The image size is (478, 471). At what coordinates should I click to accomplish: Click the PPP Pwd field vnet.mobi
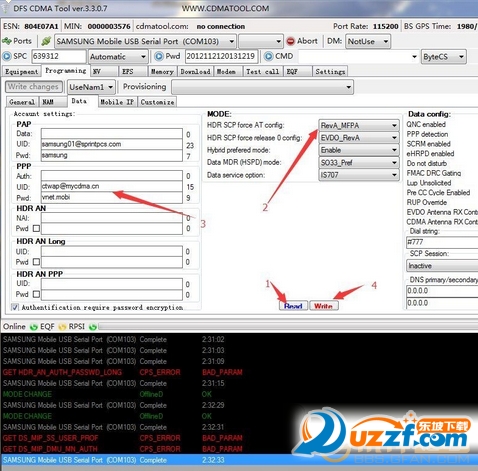coord(112,197)
